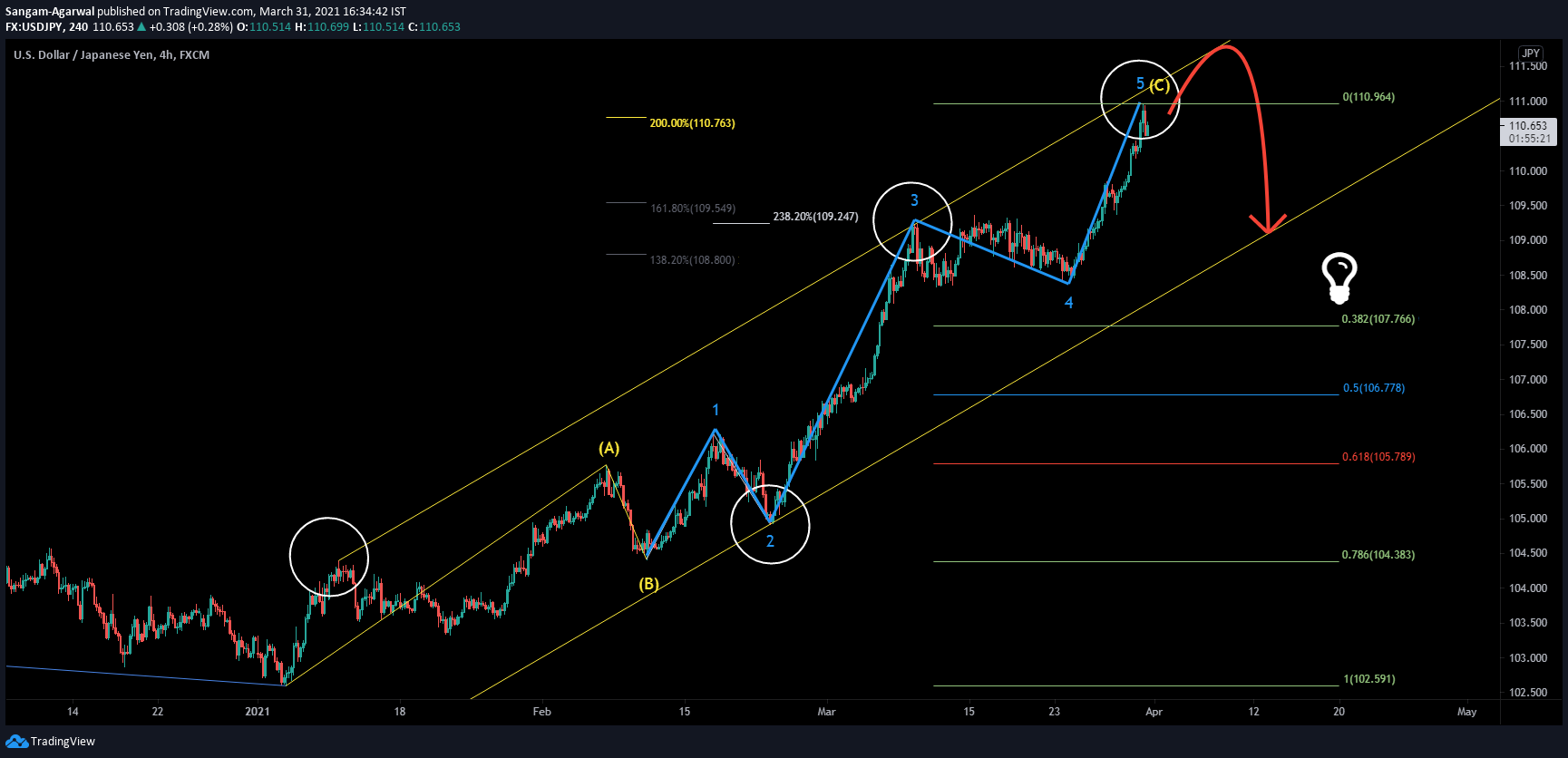This screenshot has width=1568, height=758.
Task: Click the 200.00%(110.763) extension label
Action: 692,123
